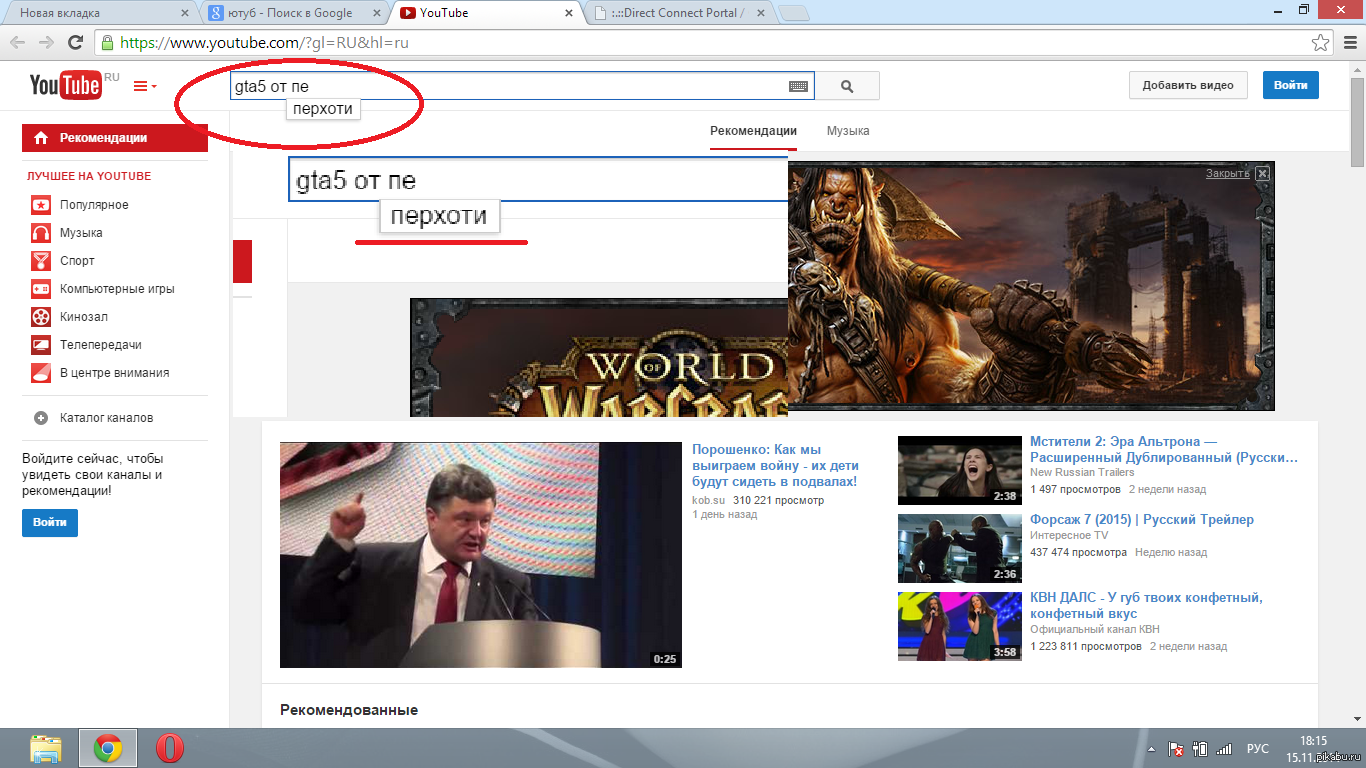The image size is (1366, 768).
Task: Switch to the 'Рекомендации' content tab
Action: [753, 131]
